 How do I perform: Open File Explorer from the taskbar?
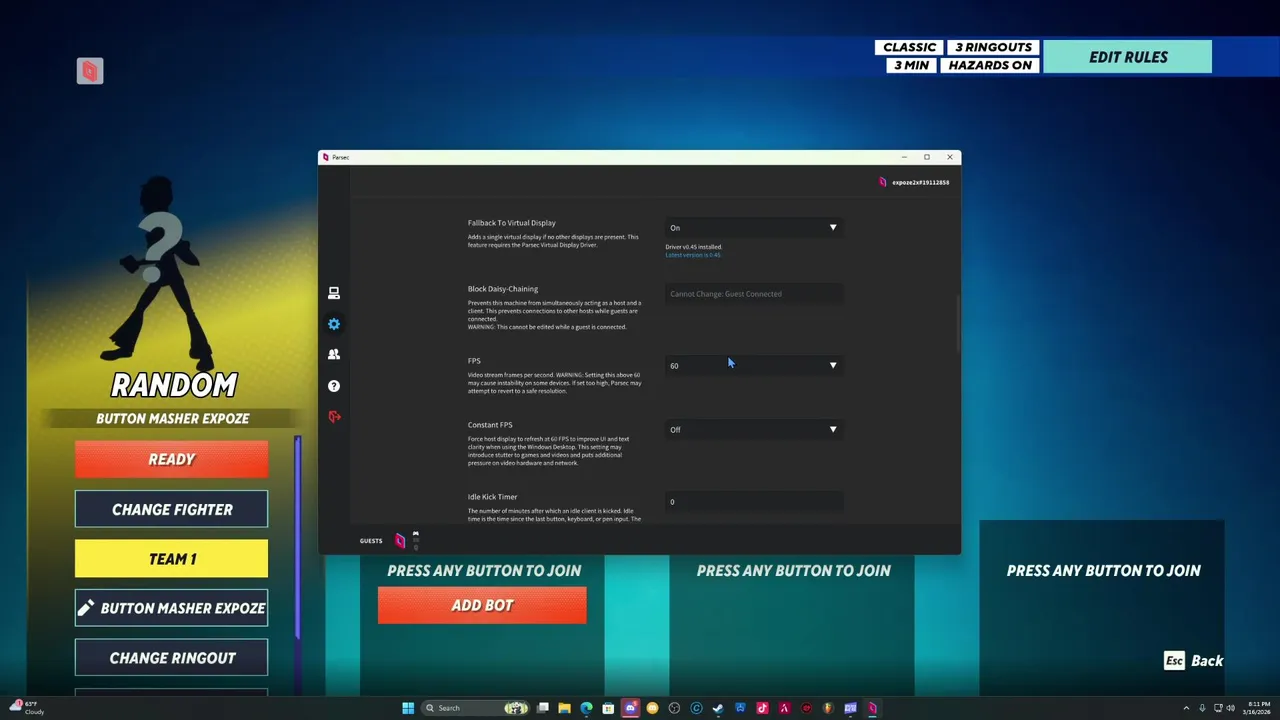[564, 708]
